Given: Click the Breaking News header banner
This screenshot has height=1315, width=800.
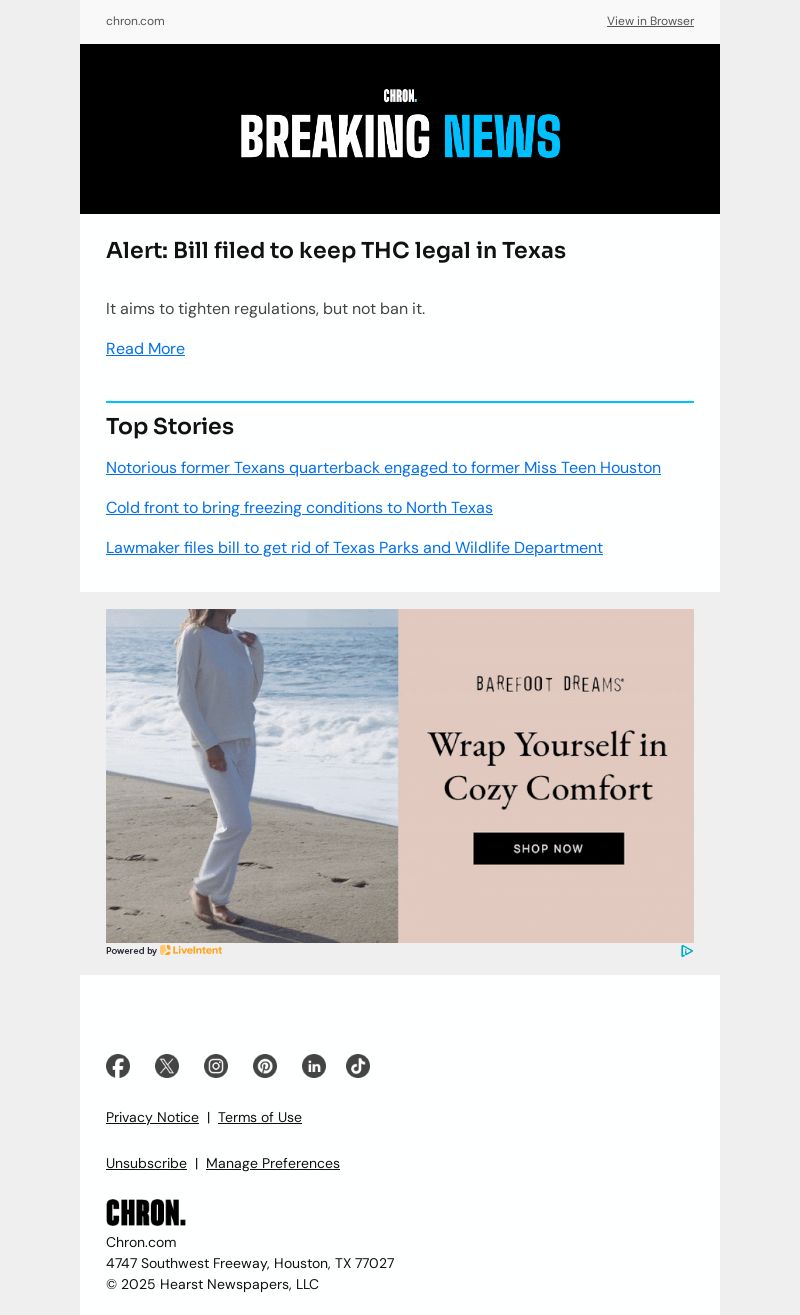Looking at the screenshot, I should pyautogui.click(x=400, y=129).
